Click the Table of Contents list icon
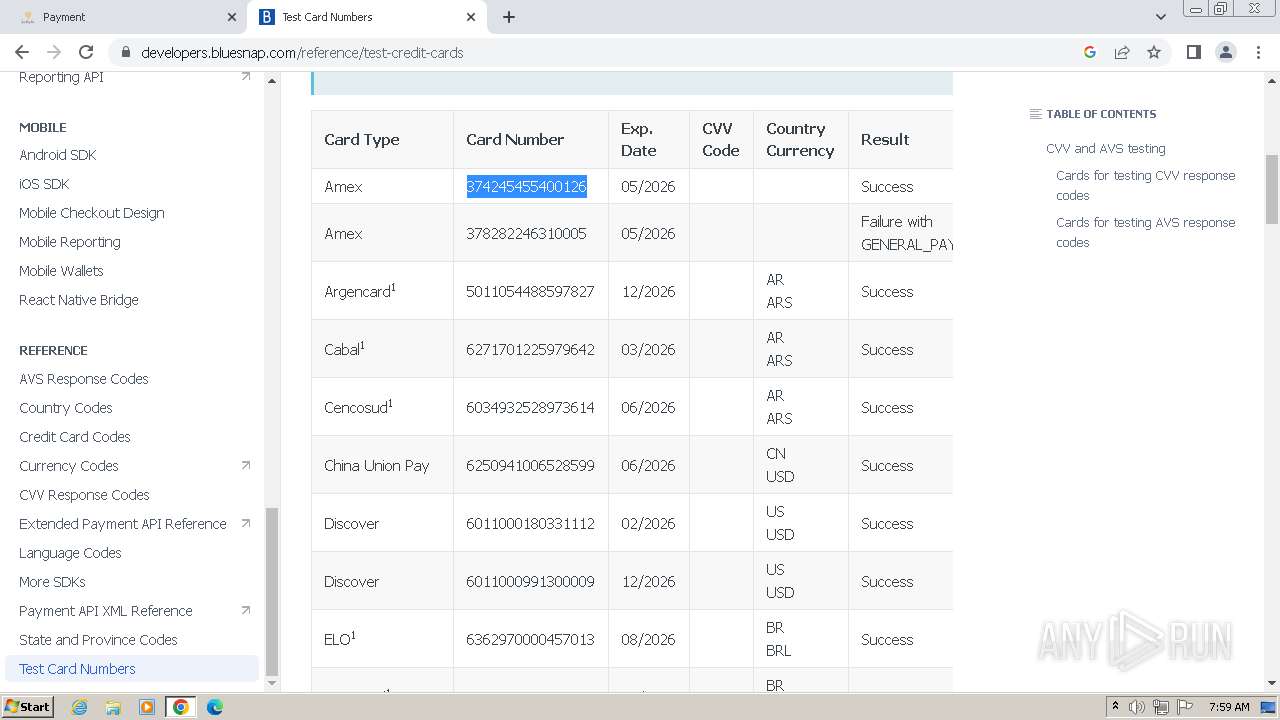The width and height of the screenshot is (1280, 720). (1035, 114)
